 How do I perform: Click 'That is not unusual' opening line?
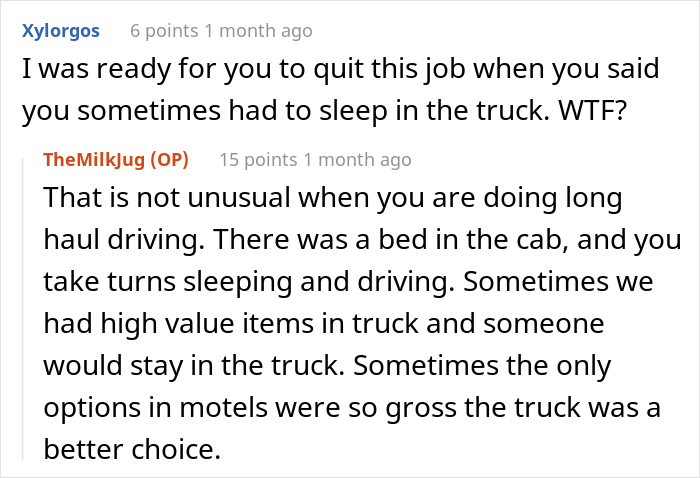pos(167,197)
